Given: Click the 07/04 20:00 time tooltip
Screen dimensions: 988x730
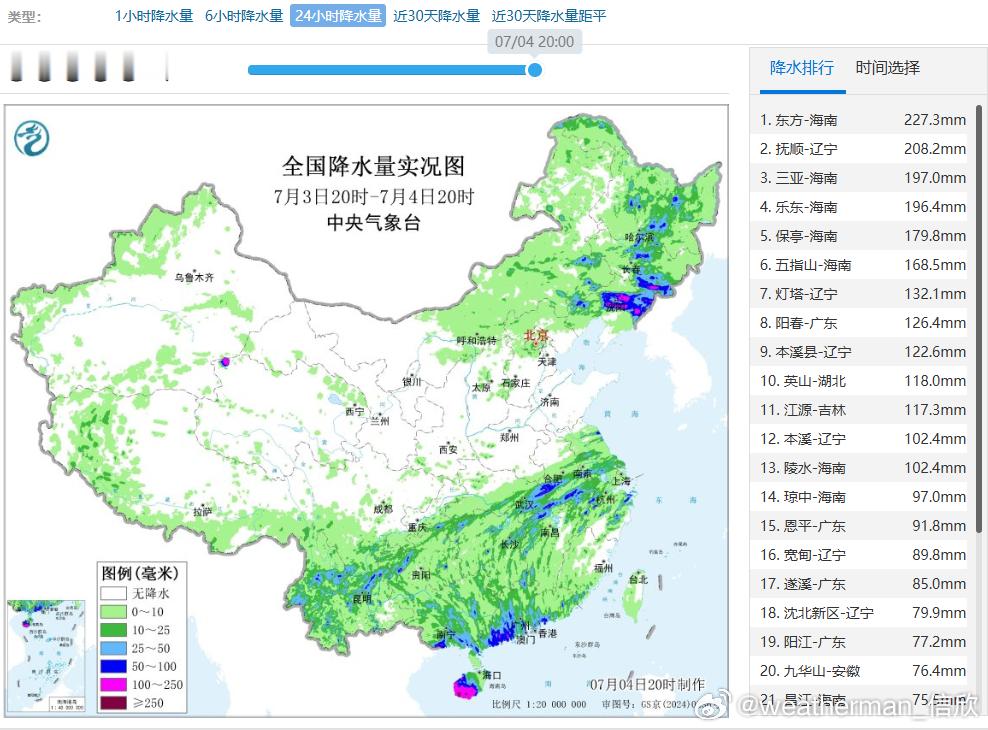Looking at the screenshot, I should (534, 42).
